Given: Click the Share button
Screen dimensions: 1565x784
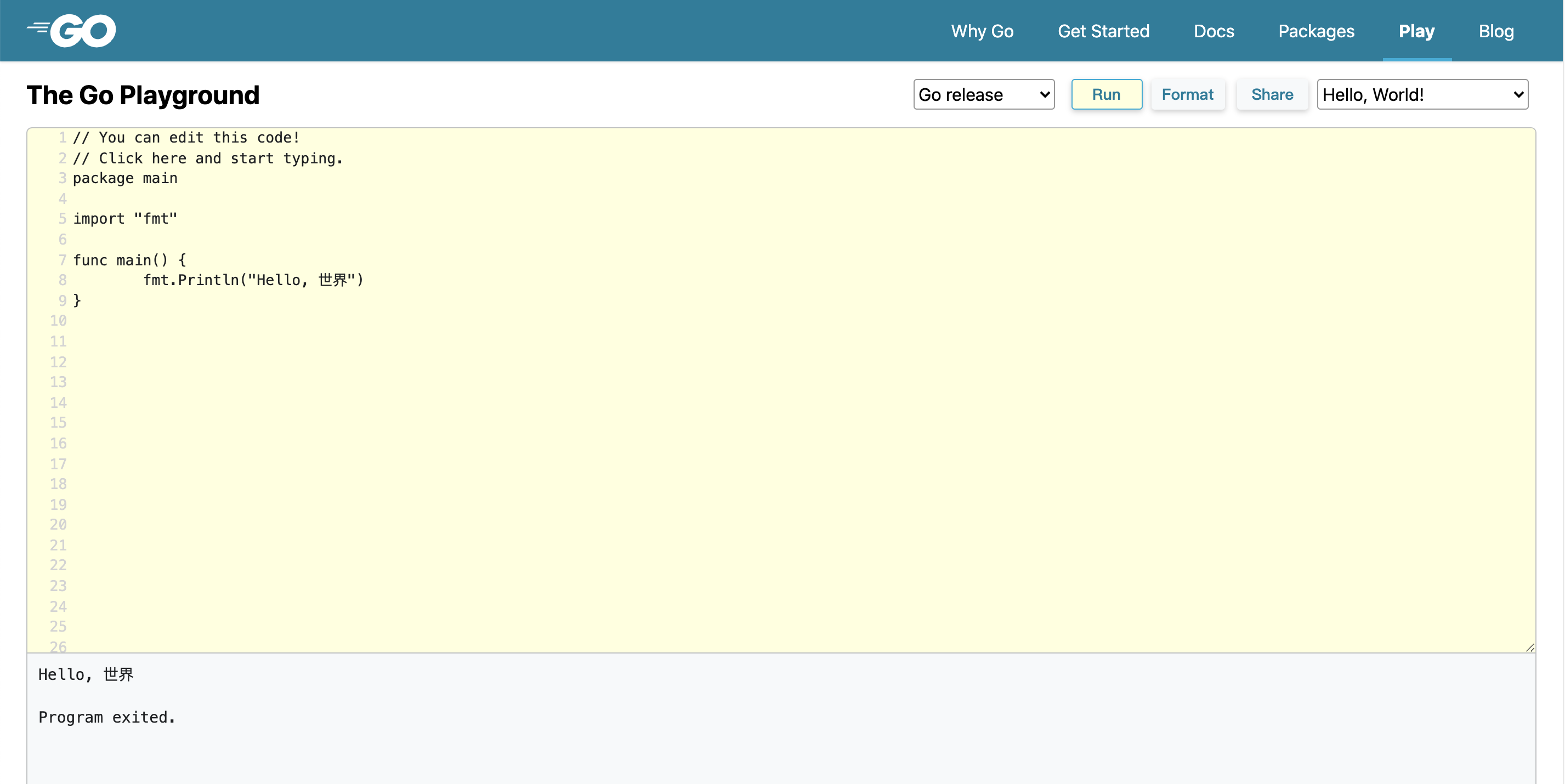Looking at the screenshot, I should tap(1272, 95).
